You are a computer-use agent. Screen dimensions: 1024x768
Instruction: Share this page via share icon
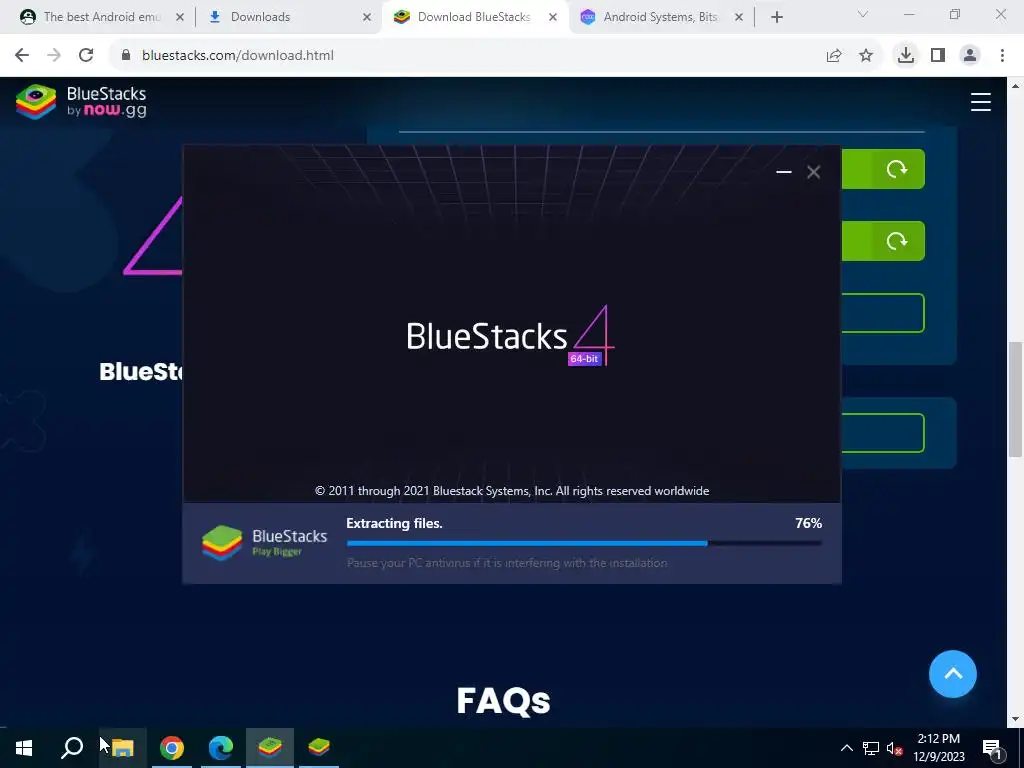coord(834,56)
